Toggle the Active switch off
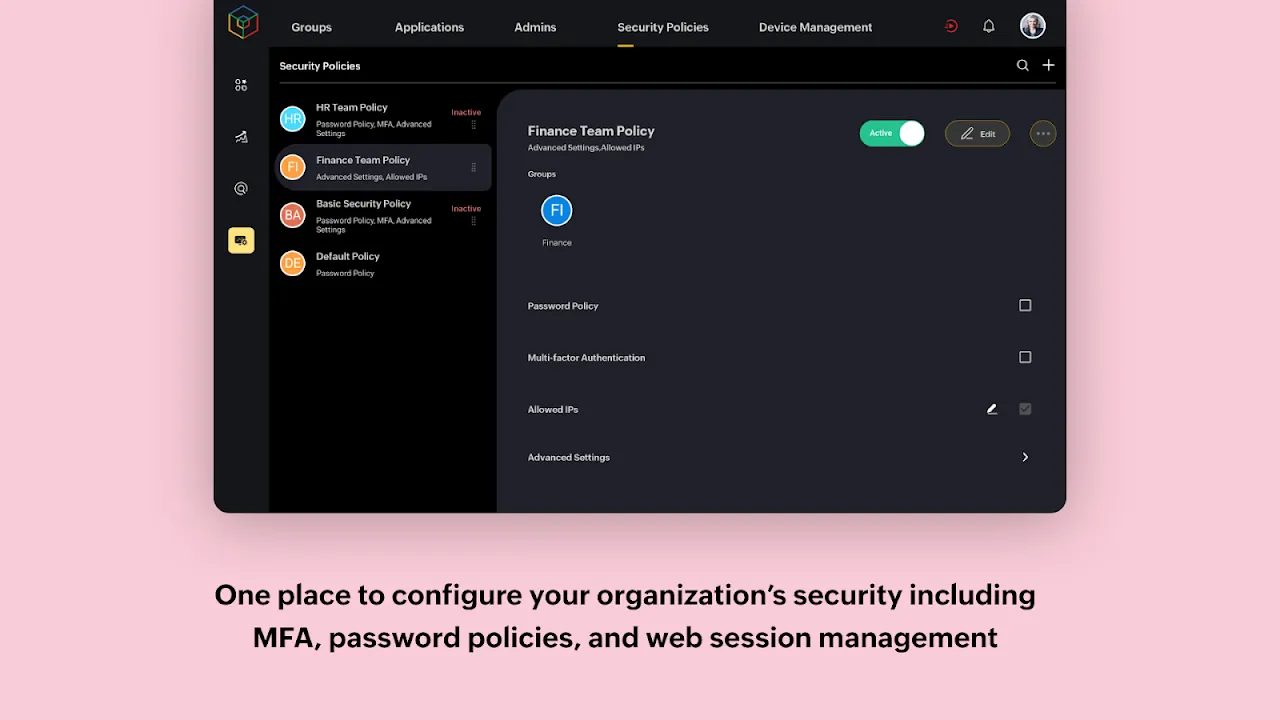The image size is (1280, 720). pos(892,133)
